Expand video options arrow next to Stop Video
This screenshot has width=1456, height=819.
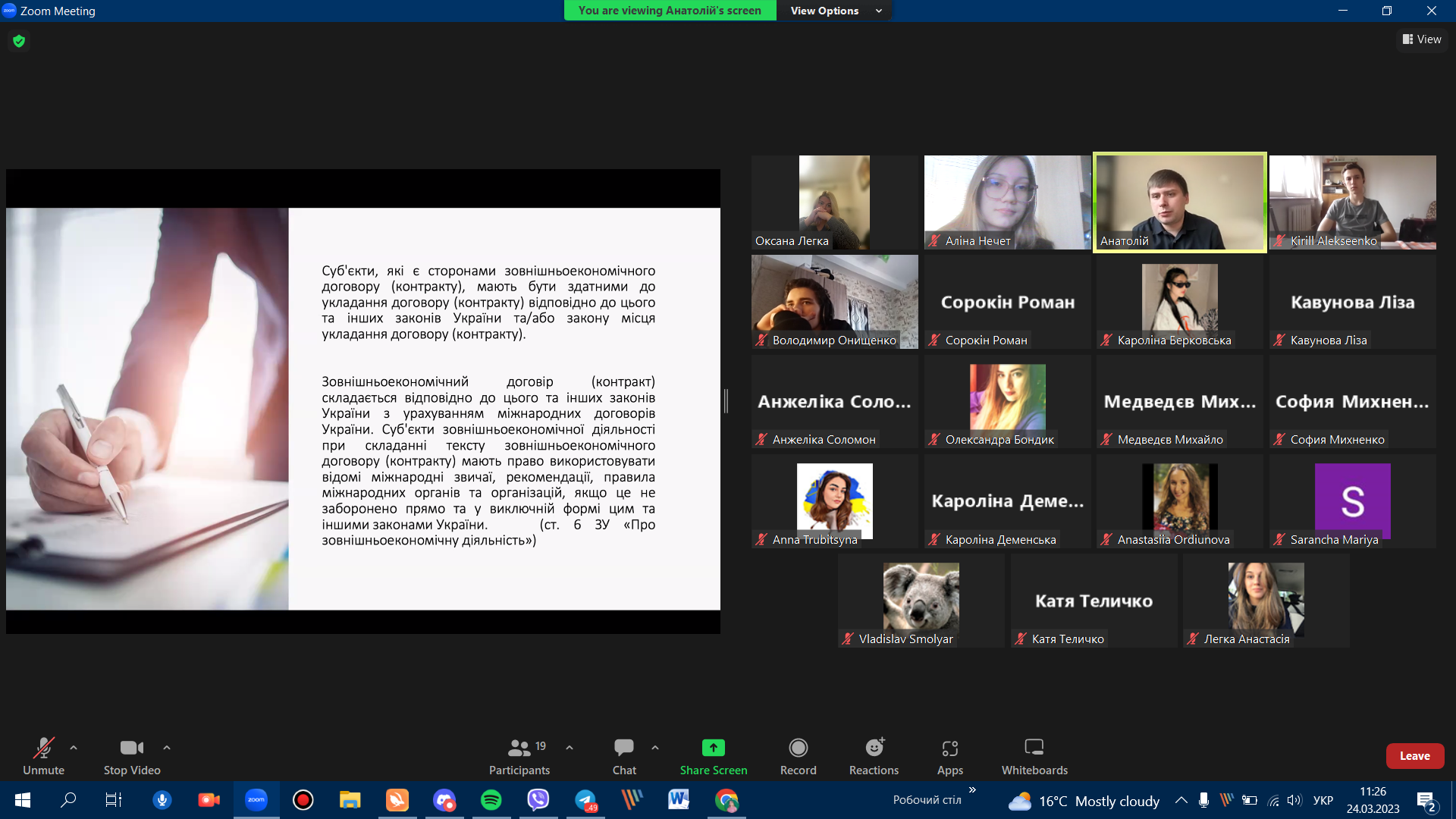point(167,748)
